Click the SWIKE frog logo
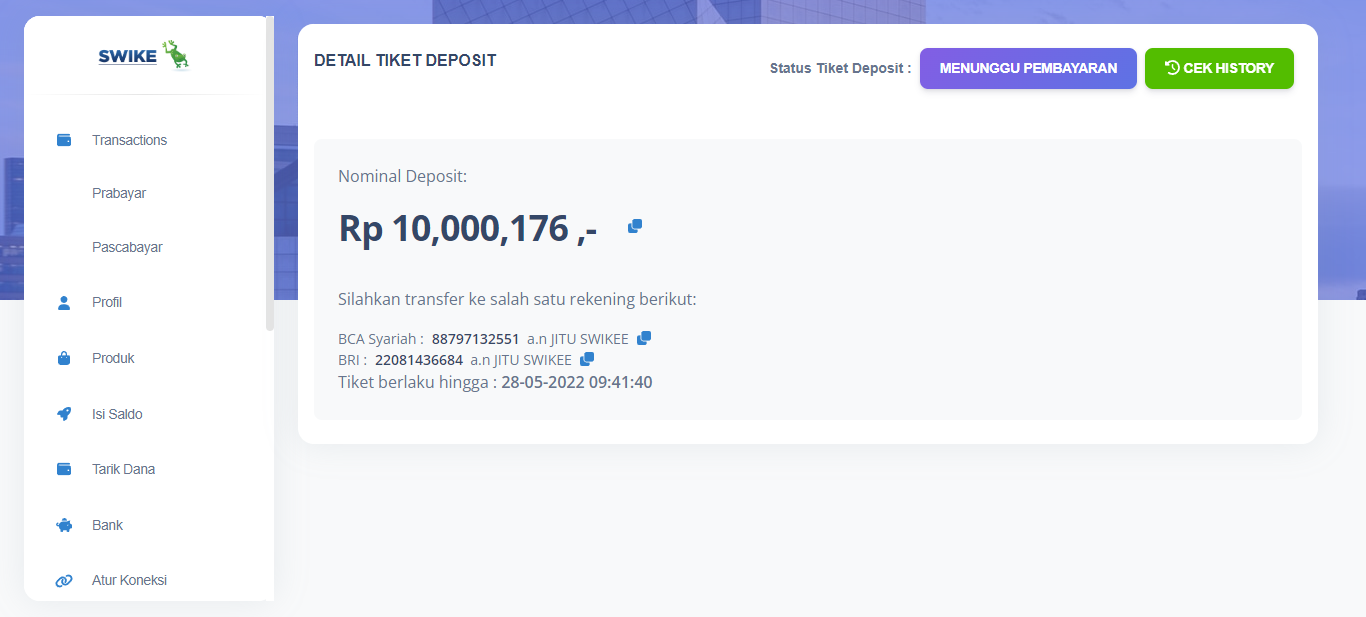Viewport: 1366px width, 617px height. (145, 56)
